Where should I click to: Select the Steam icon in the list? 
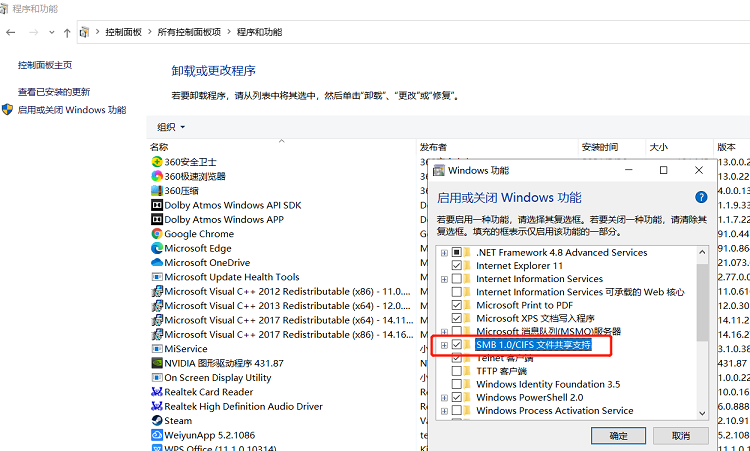coord(157,421)
